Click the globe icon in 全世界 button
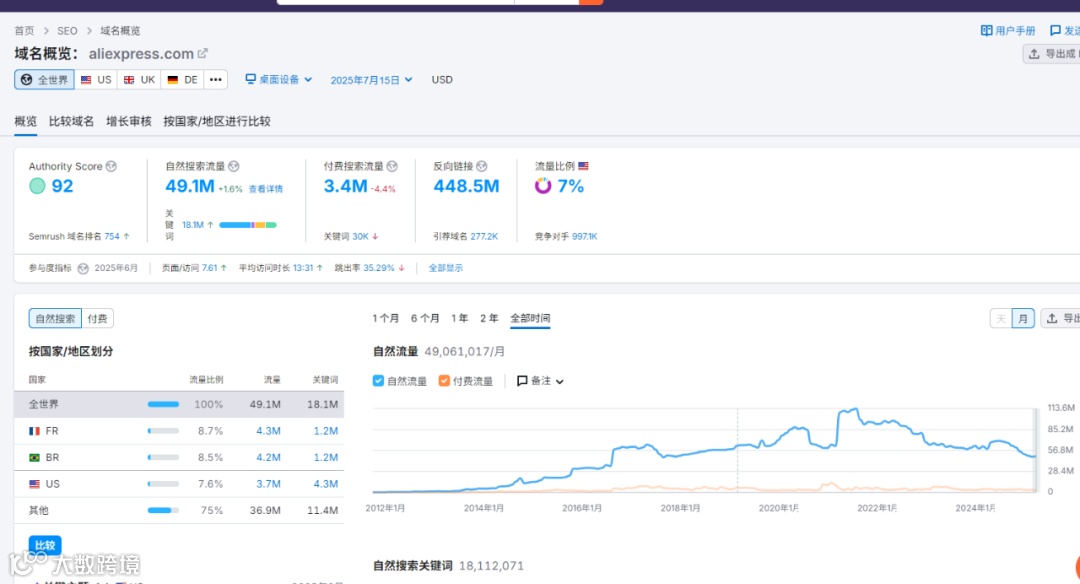Image resolution: width=1080 pixels, height=584 pixels. pyautogui.click(x=26, y=80)
